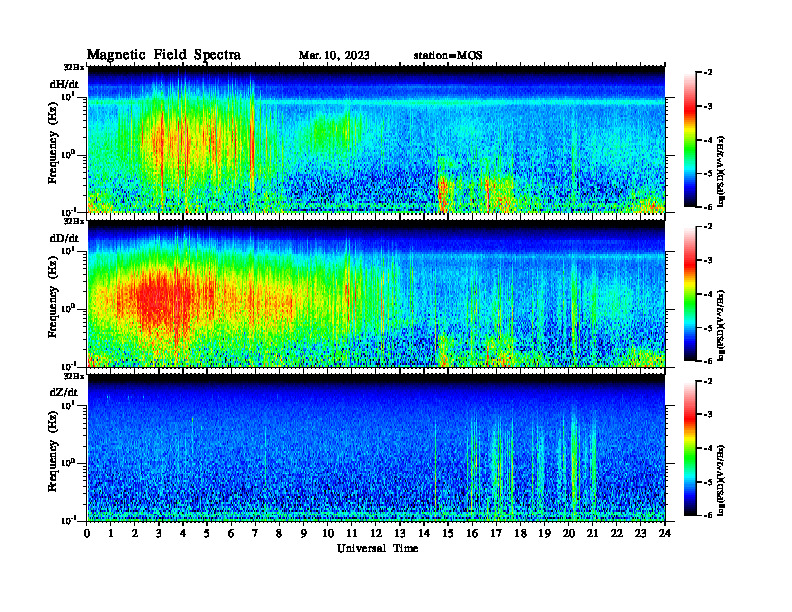Click the hour 3 tick label on time axis
The image size is (792, 612).
tap(160, 533)
